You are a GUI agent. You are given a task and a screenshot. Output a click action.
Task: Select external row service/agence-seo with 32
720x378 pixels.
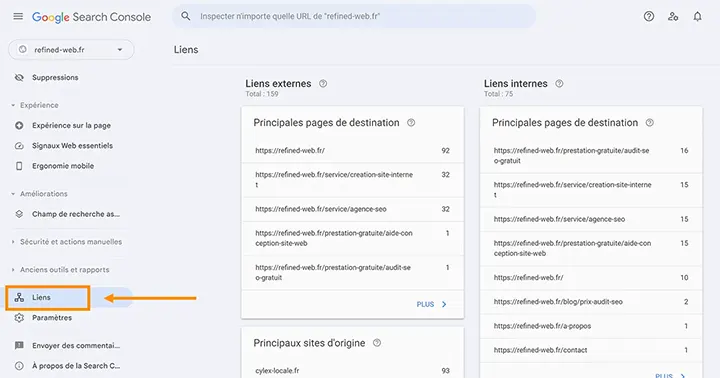(352, 209)
